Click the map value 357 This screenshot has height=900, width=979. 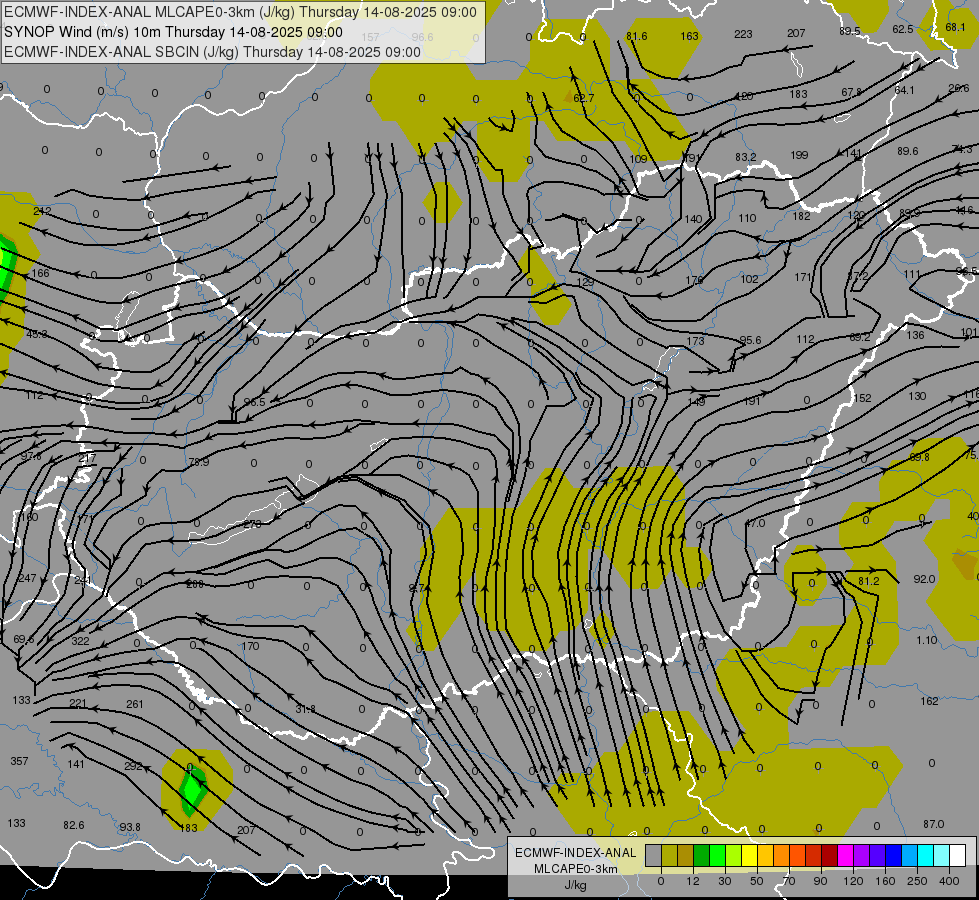click(x=19, y=761)
